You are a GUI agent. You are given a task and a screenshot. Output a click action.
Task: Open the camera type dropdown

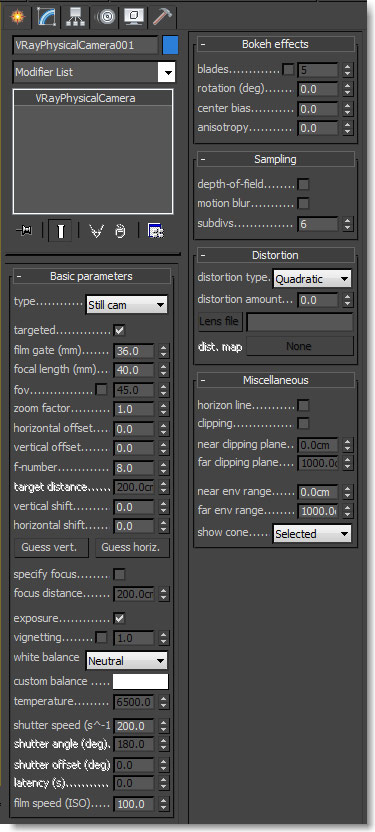tap(126, 305)
